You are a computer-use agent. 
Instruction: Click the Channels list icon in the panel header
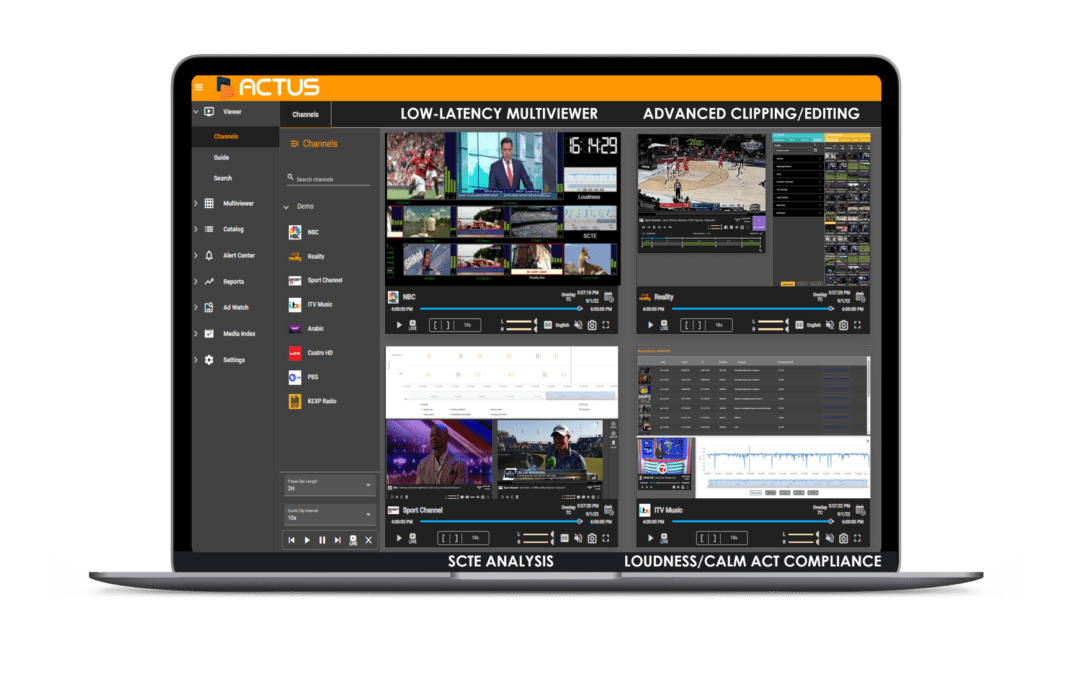pyautogui.click(x=295, y=143)
